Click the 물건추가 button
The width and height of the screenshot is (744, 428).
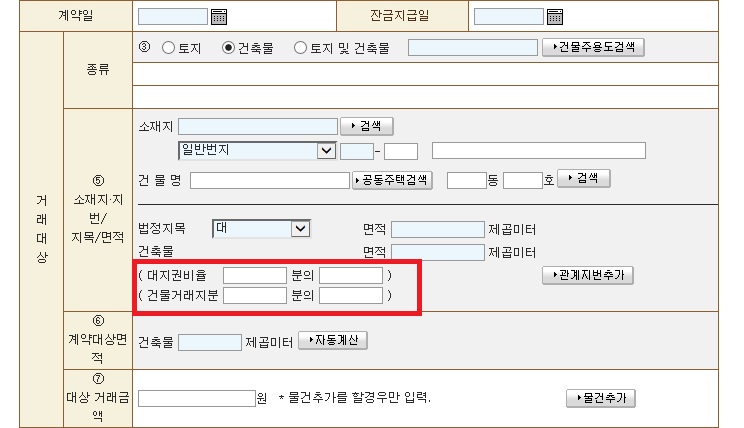600,398
